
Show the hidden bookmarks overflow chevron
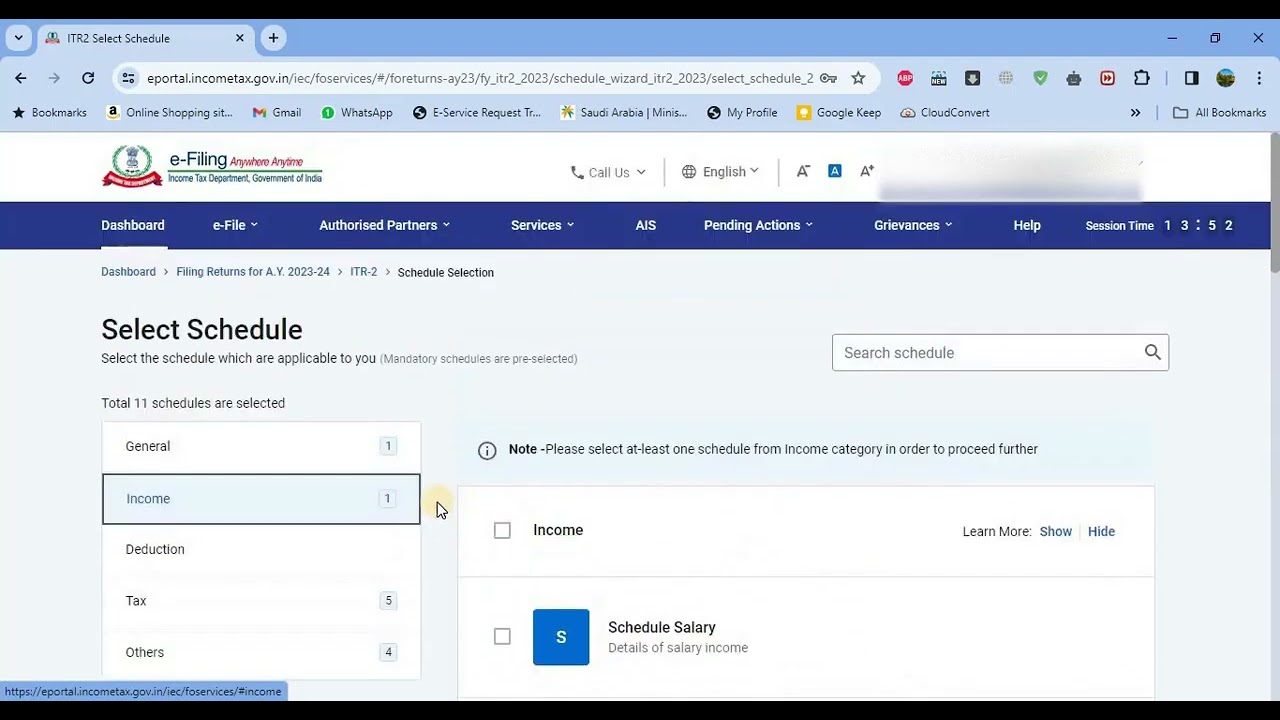point(1135,113)
